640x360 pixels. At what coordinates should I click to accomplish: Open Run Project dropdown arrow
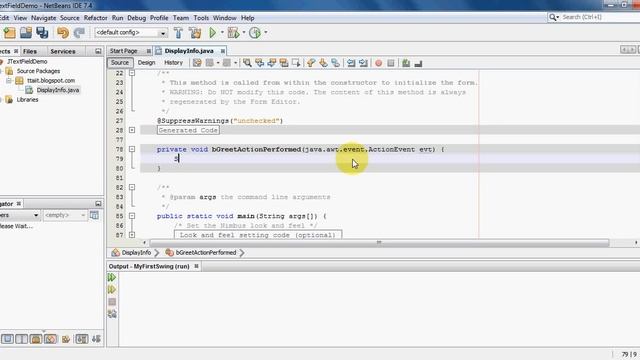tap(222, 33)
